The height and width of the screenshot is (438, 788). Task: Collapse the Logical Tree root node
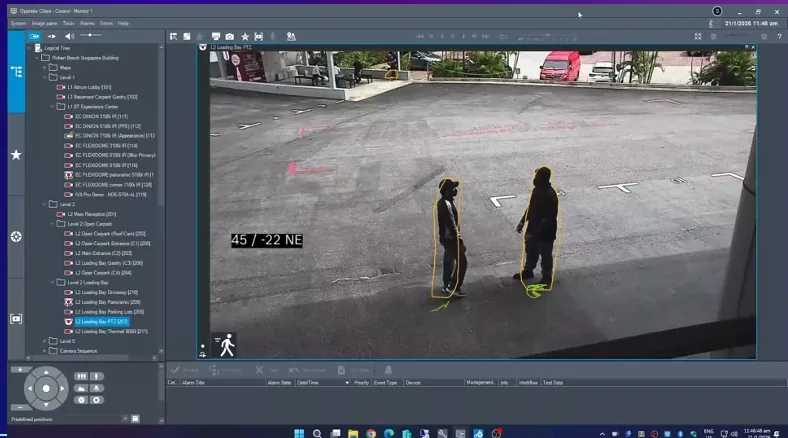(29, 48)
